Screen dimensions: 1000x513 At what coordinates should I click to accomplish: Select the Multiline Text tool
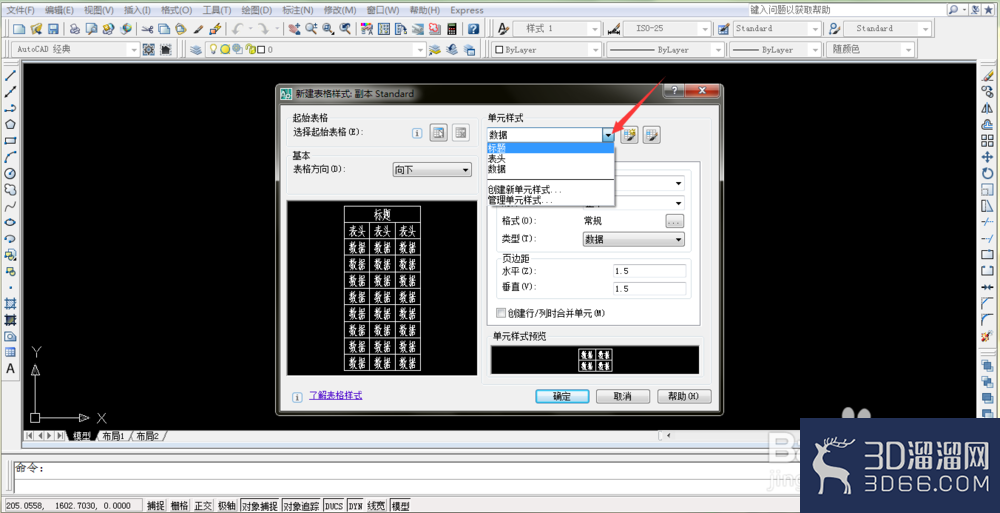click(x=10, y=369)
